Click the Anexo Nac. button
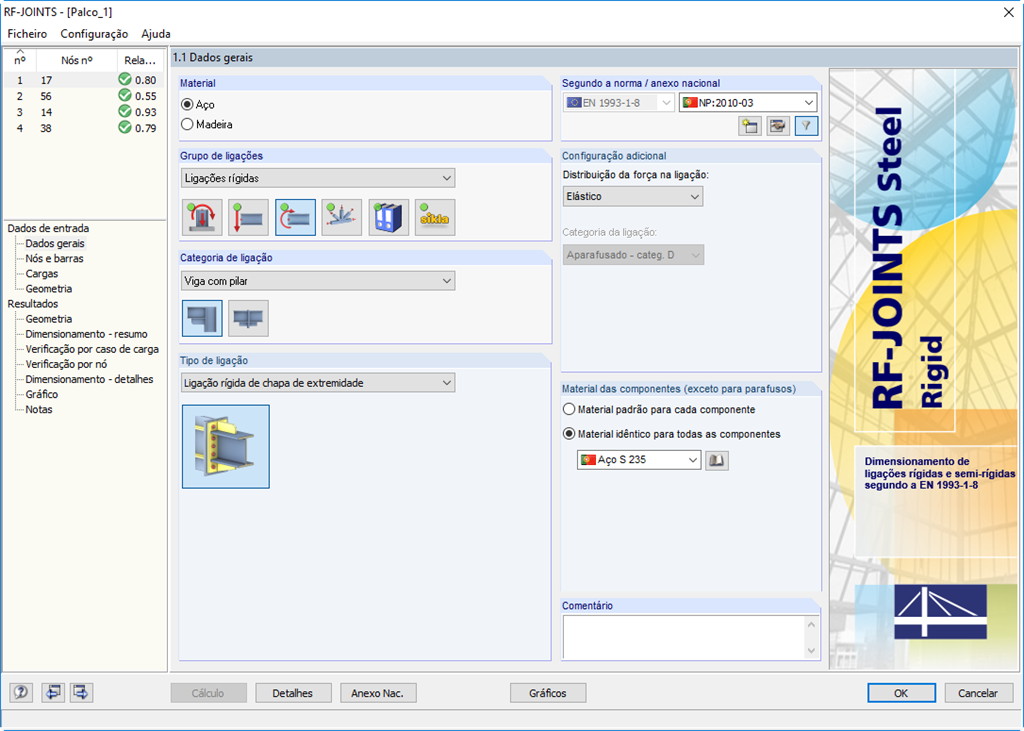Image resolution: width=1024 pixels, height=731 pixels. (x=377, y=693)
